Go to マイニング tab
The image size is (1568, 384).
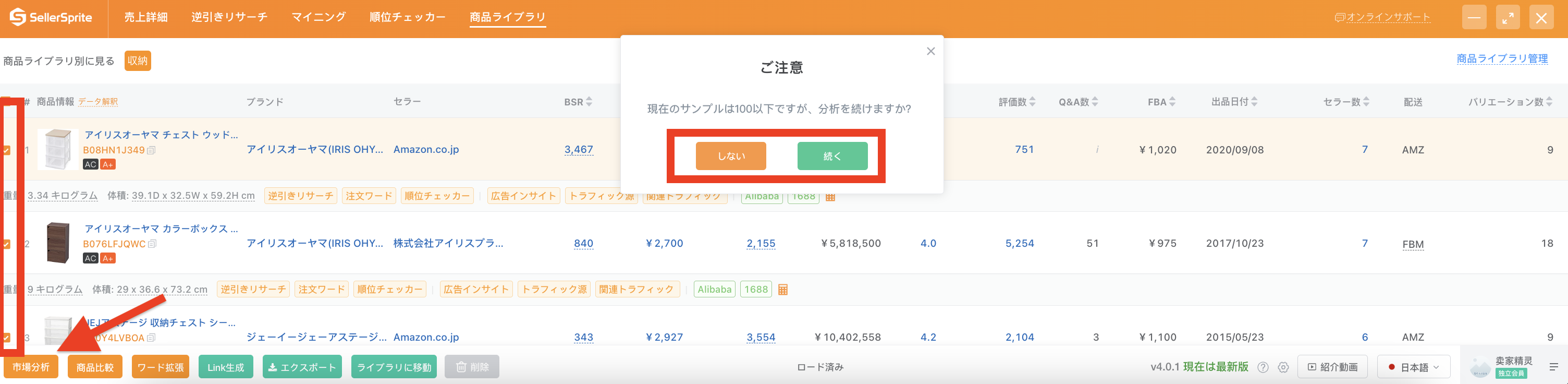point(318,17)
